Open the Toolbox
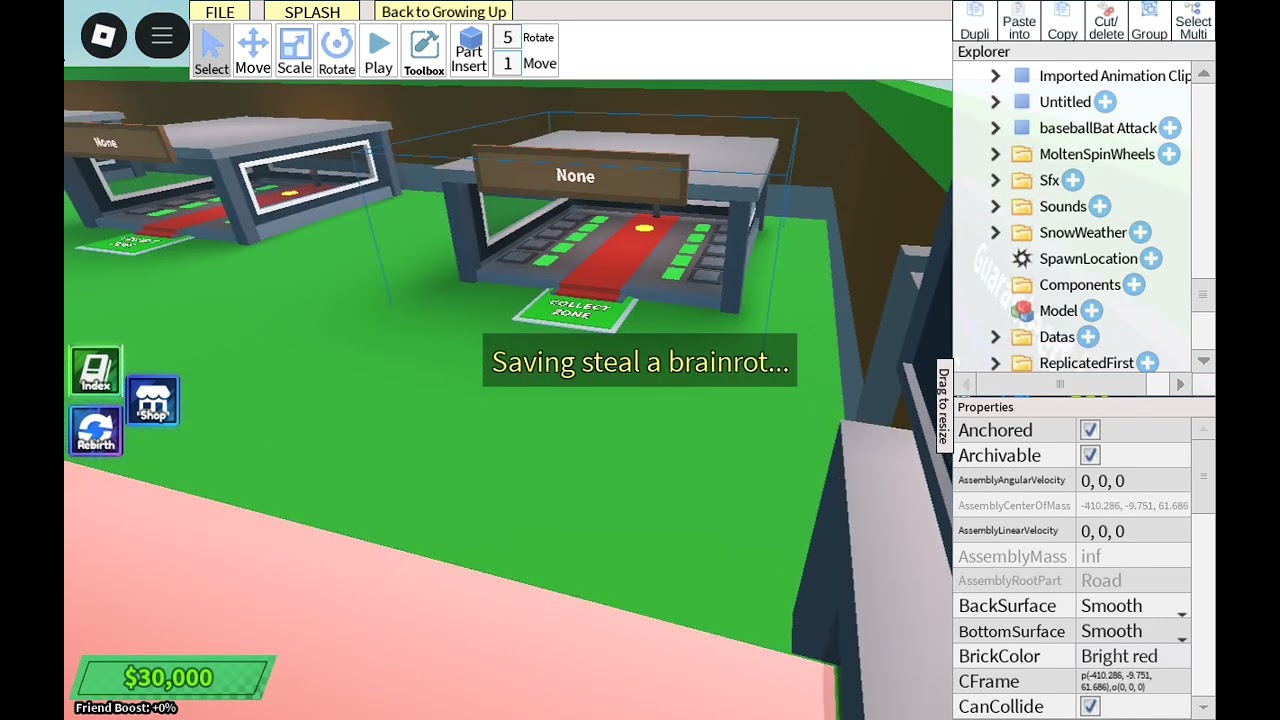Viewport: 1280px width, 720px height. 424,51
